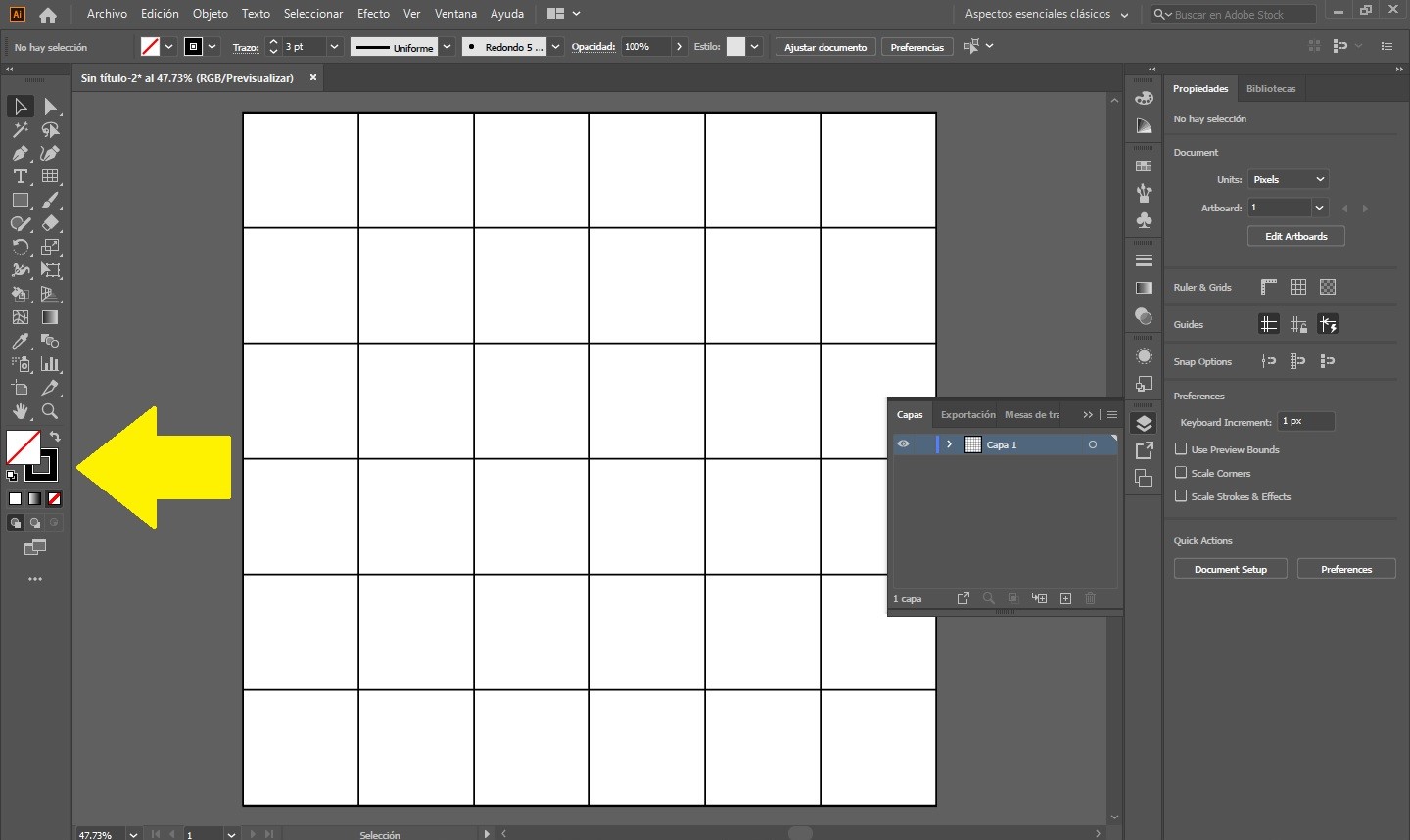
Task: Expand hidden tabs in Capas panel
Action: pyautogui.click(x=1088, y=415)
